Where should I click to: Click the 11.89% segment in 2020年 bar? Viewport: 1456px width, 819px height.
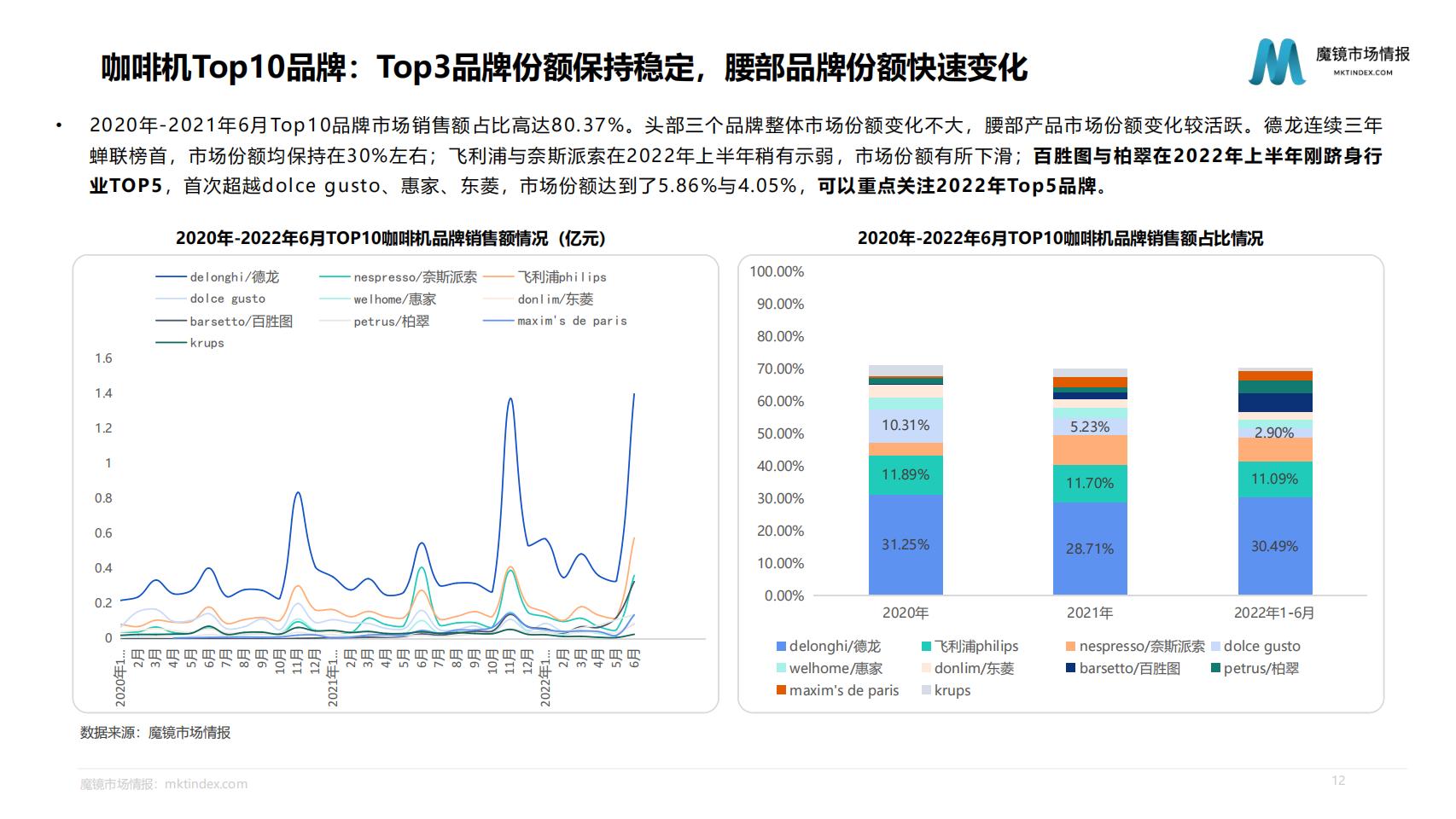906,474
